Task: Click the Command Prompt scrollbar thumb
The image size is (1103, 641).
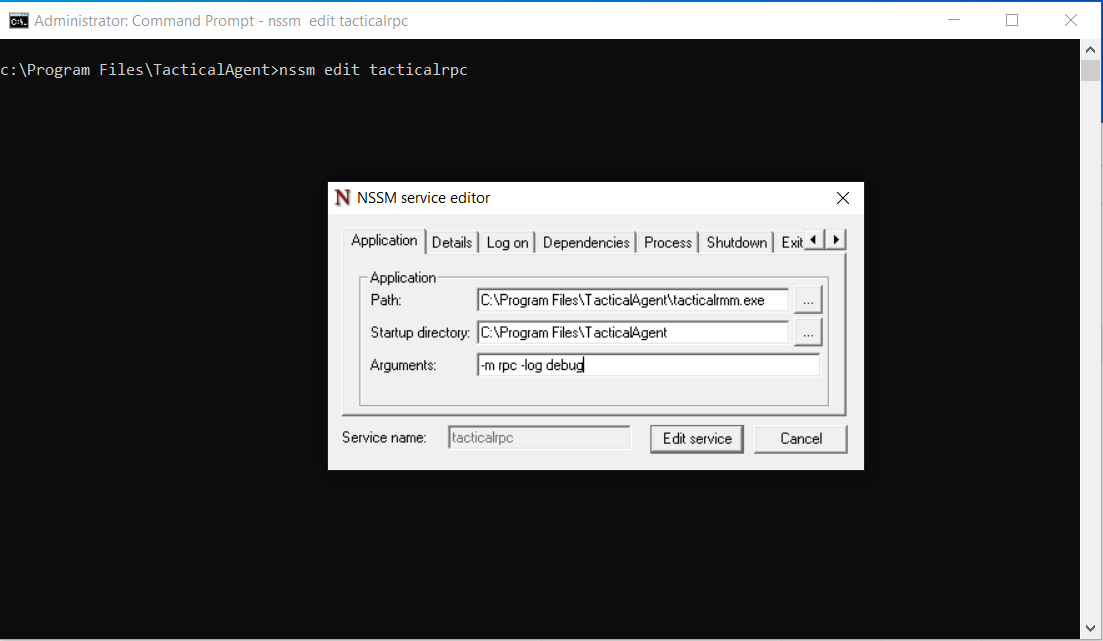Action: (x=1090, y=71)
